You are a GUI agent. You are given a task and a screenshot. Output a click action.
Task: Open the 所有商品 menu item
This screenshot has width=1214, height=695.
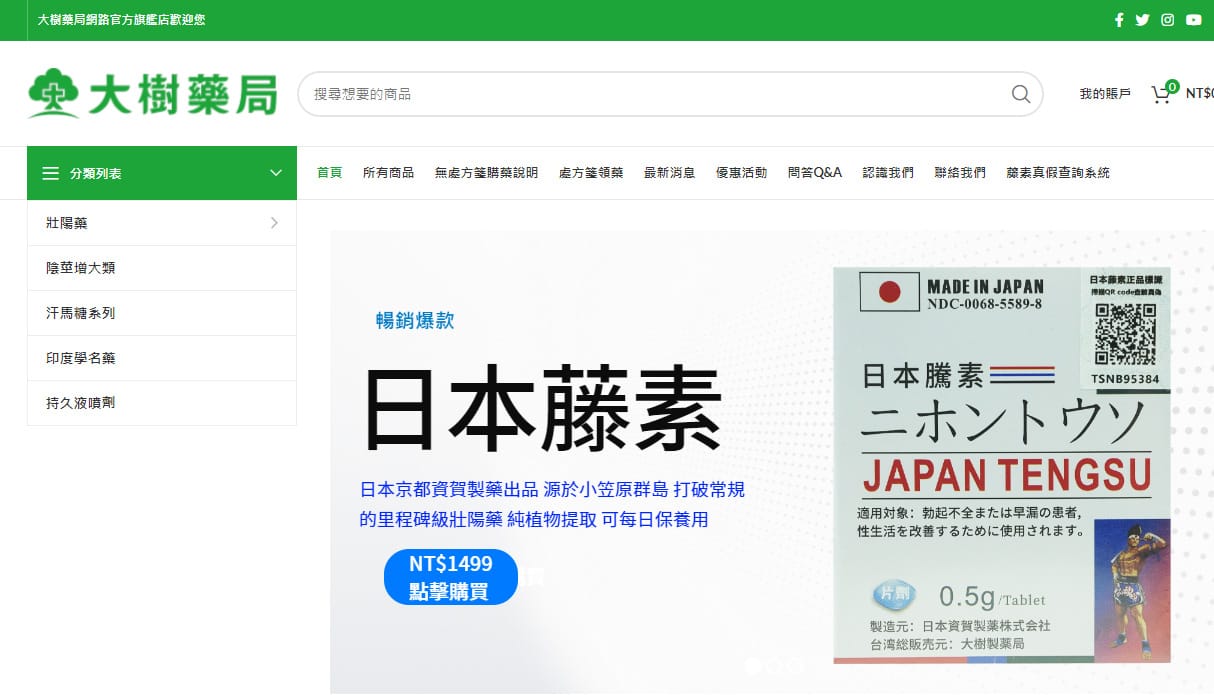(388, 173)
